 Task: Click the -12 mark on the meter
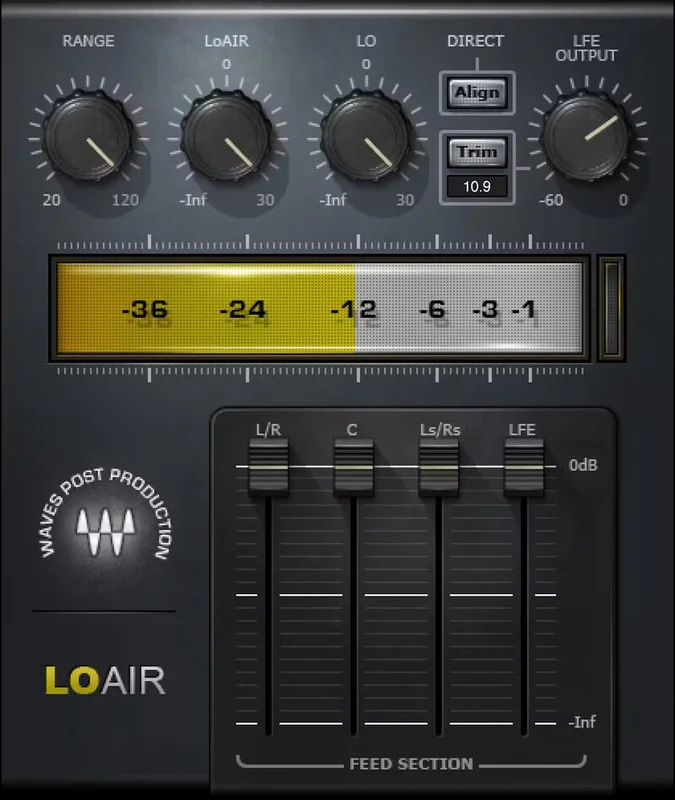[x=354, y=309]
